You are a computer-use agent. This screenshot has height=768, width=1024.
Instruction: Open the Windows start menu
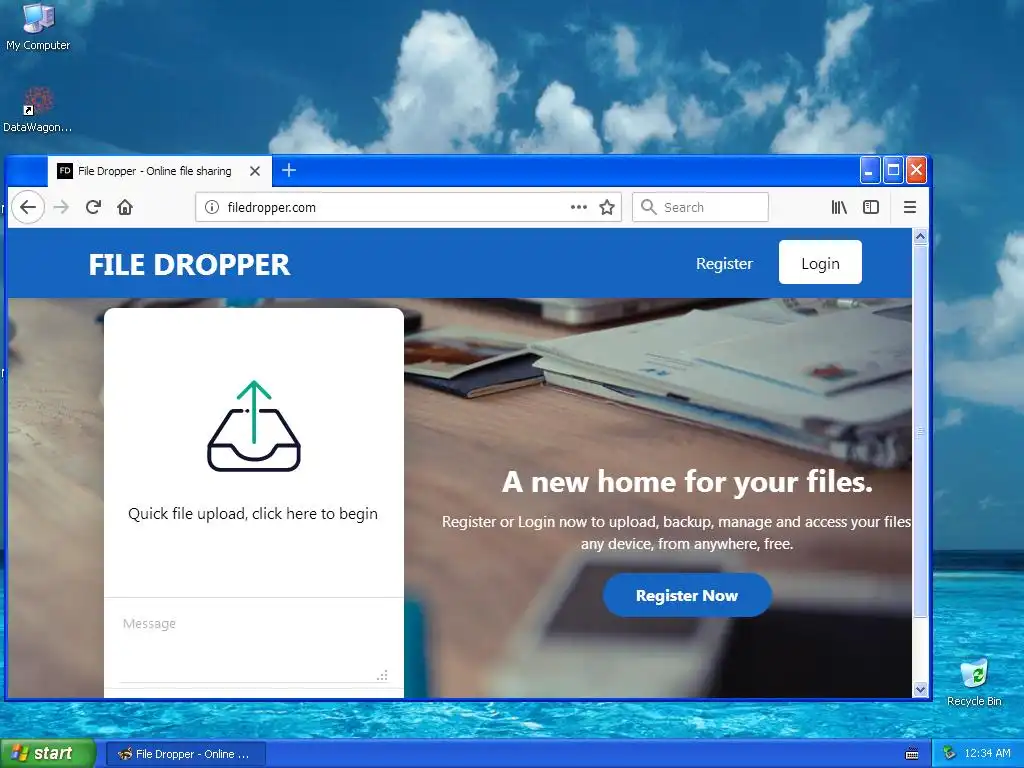pos(48,753)
